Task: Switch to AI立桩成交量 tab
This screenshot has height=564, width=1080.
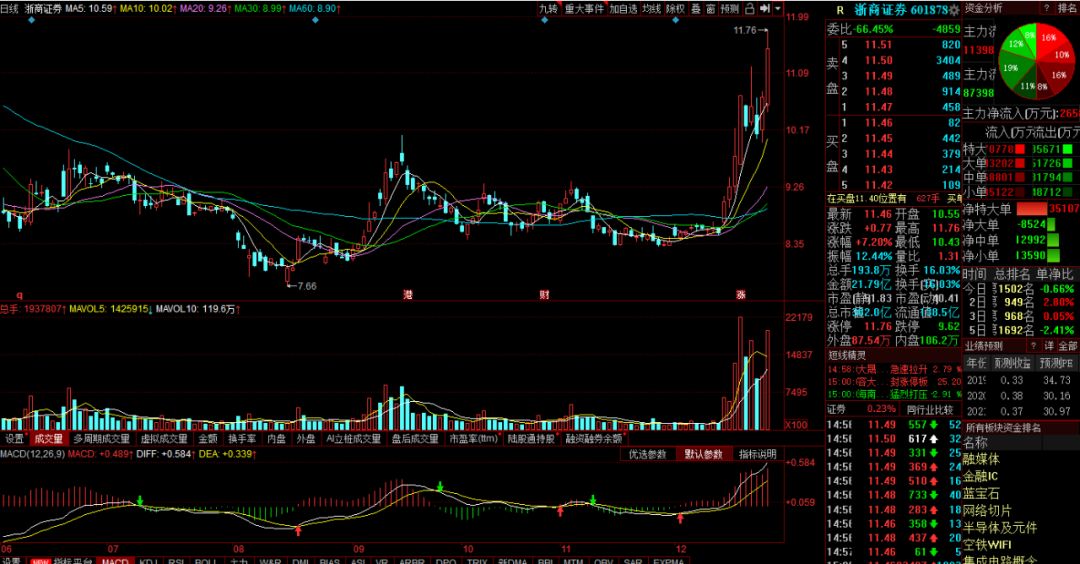Action: (x=353, y=439)
